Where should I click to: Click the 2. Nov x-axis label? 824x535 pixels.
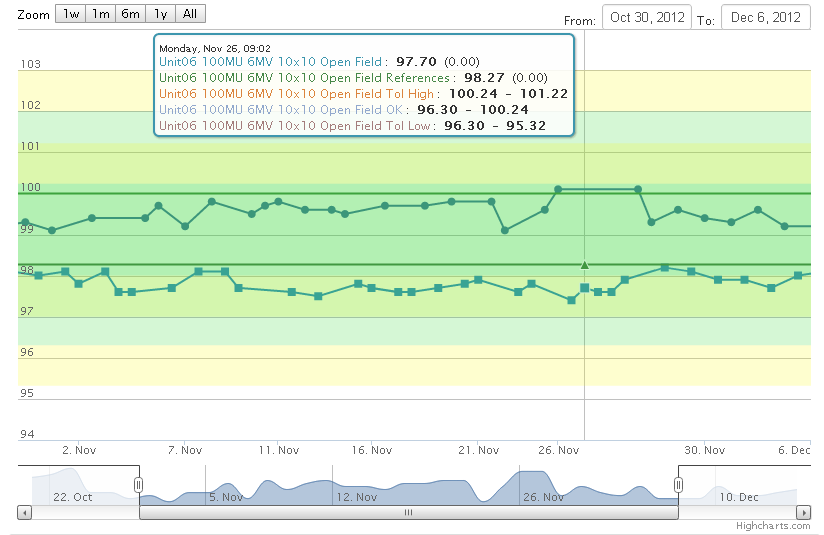(x=79, y=450)
